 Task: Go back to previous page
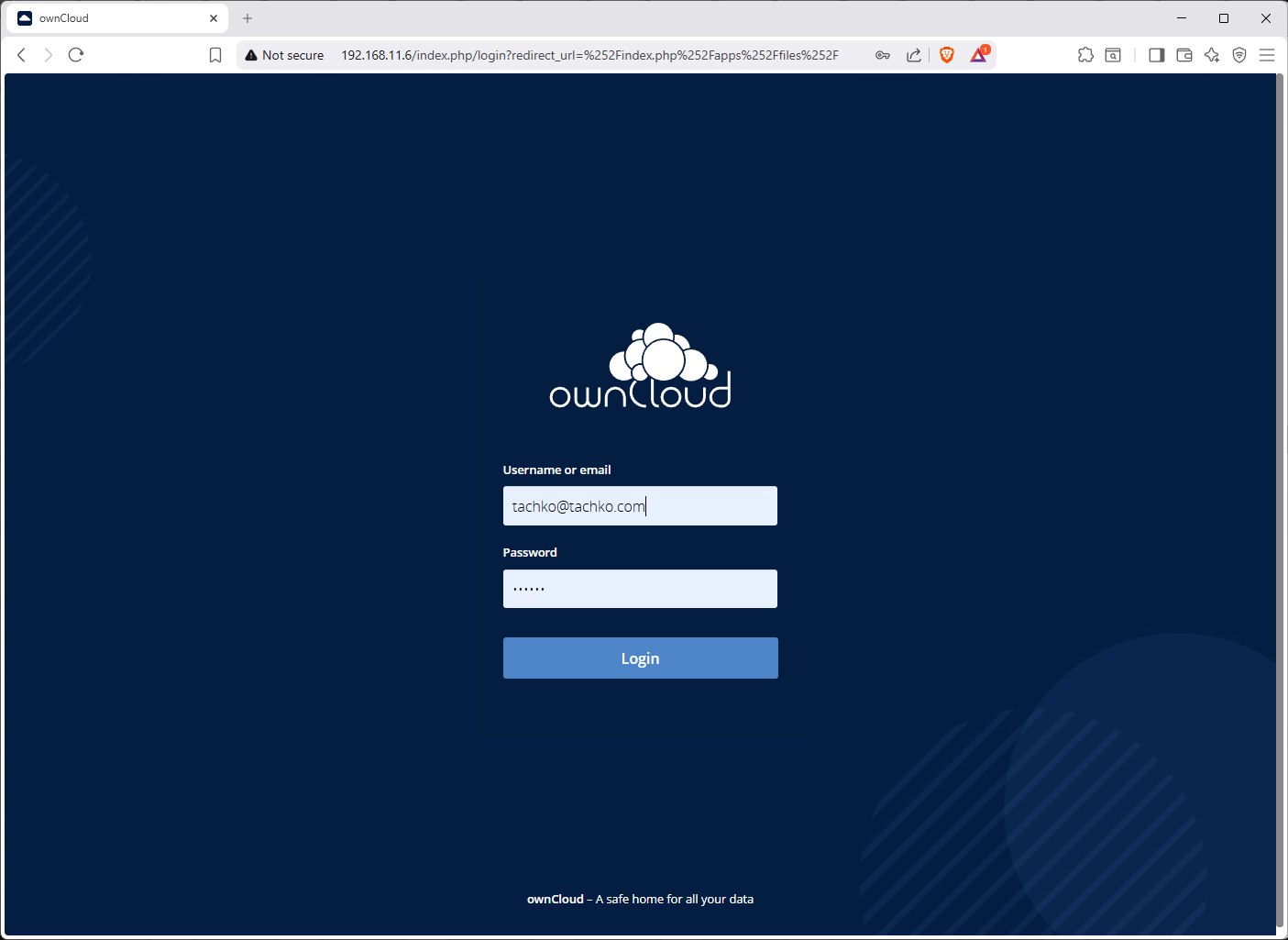22,55
